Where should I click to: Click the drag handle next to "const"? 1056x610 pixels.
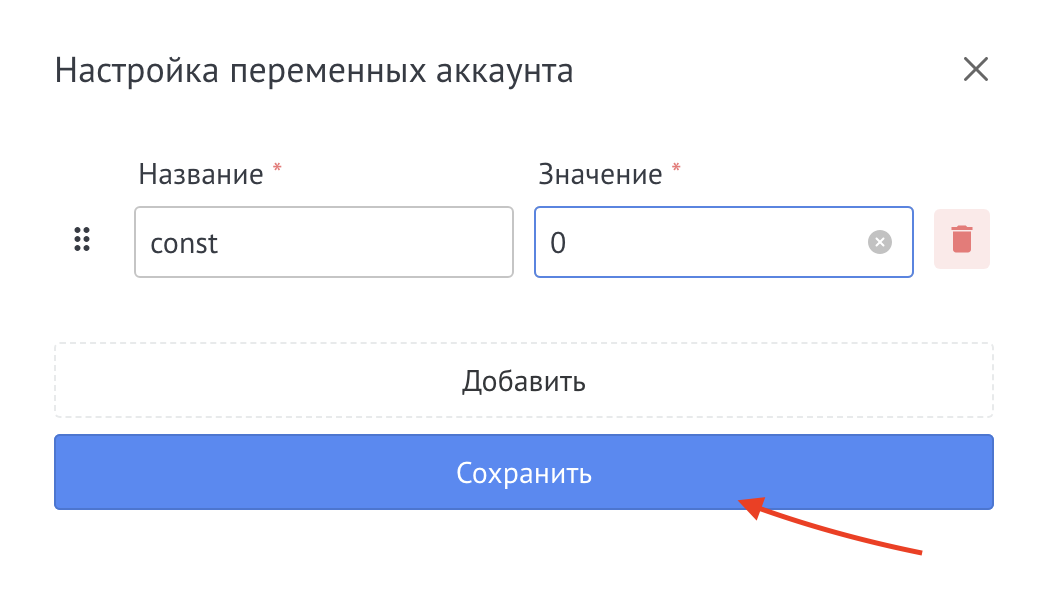82,240
